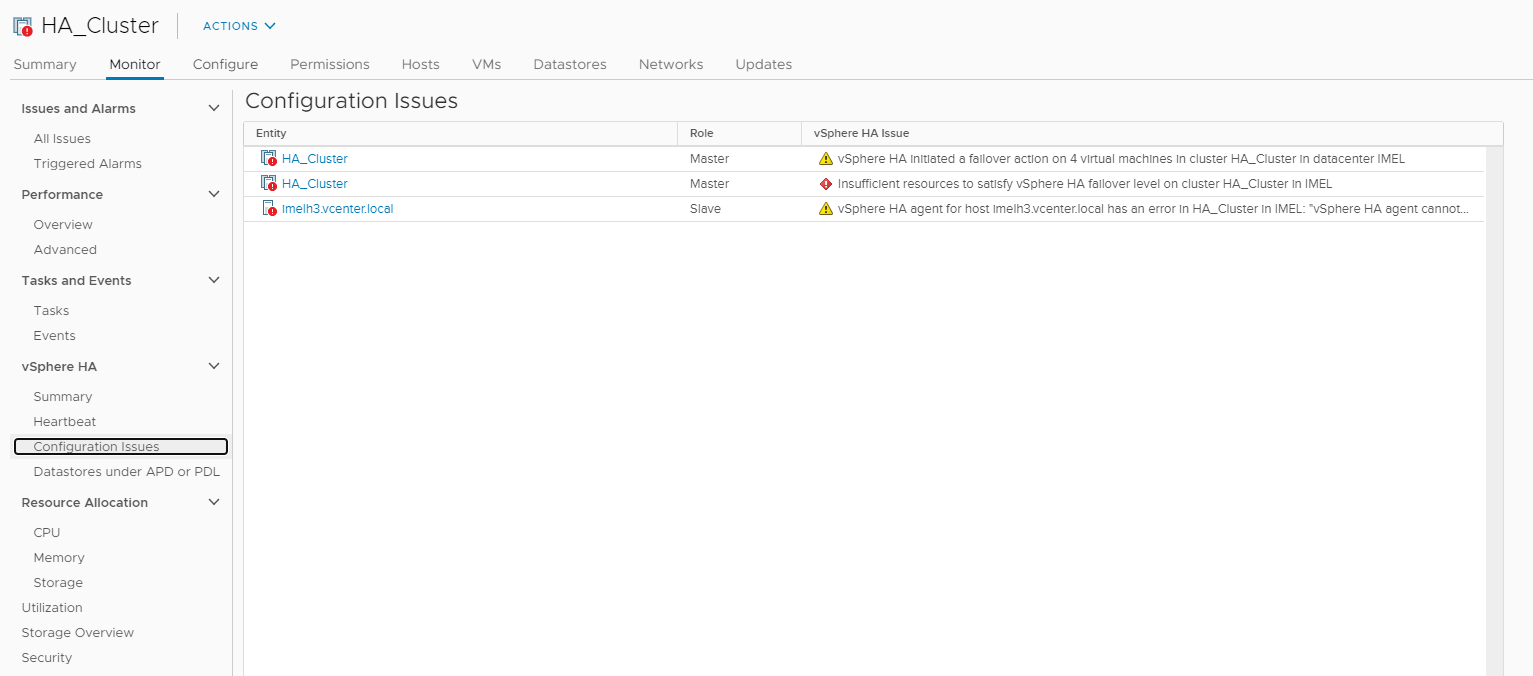The image size is (1533, 676).
Task: Collapse the Resource Allocation section
Action: click(x=213, y=502)
